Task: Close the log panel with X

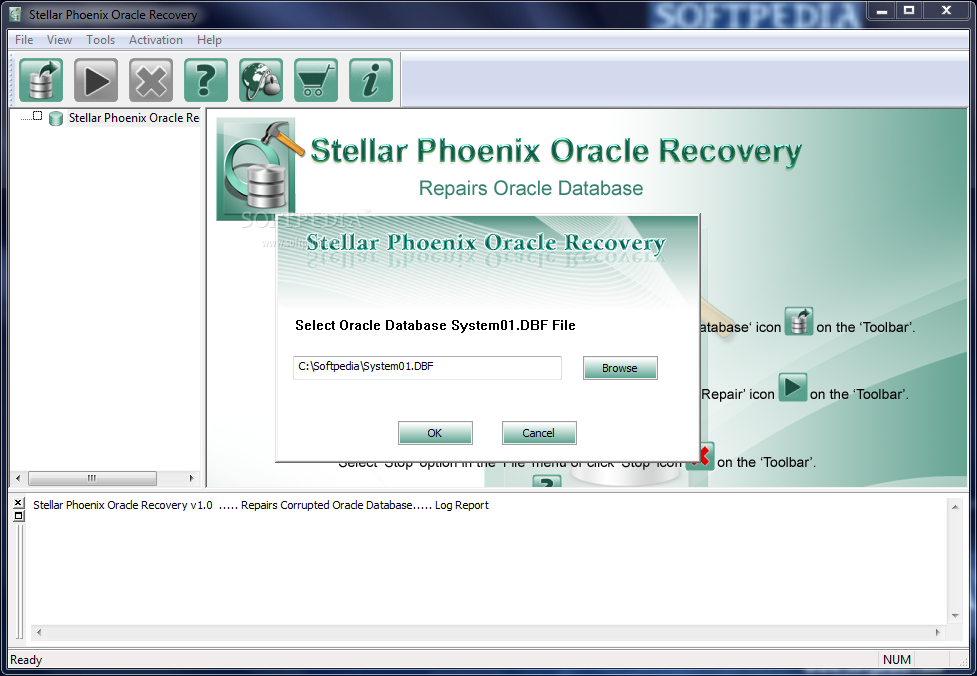Action: coord(18,503)
